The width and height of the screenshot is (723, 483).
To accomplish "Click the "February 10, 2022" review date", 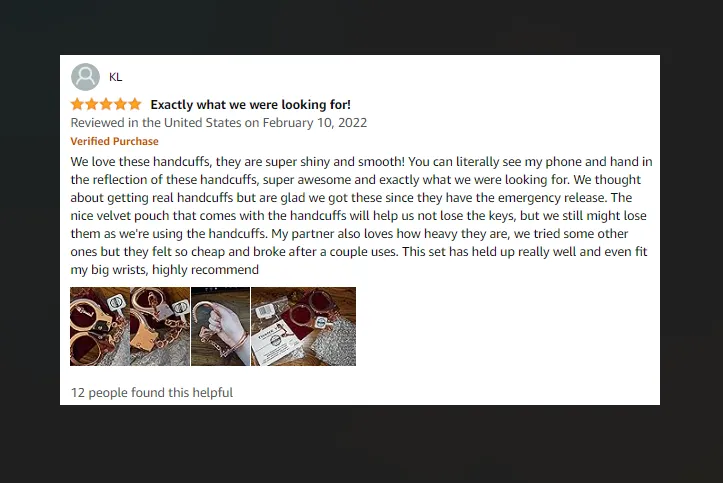I will pos(314,123).
